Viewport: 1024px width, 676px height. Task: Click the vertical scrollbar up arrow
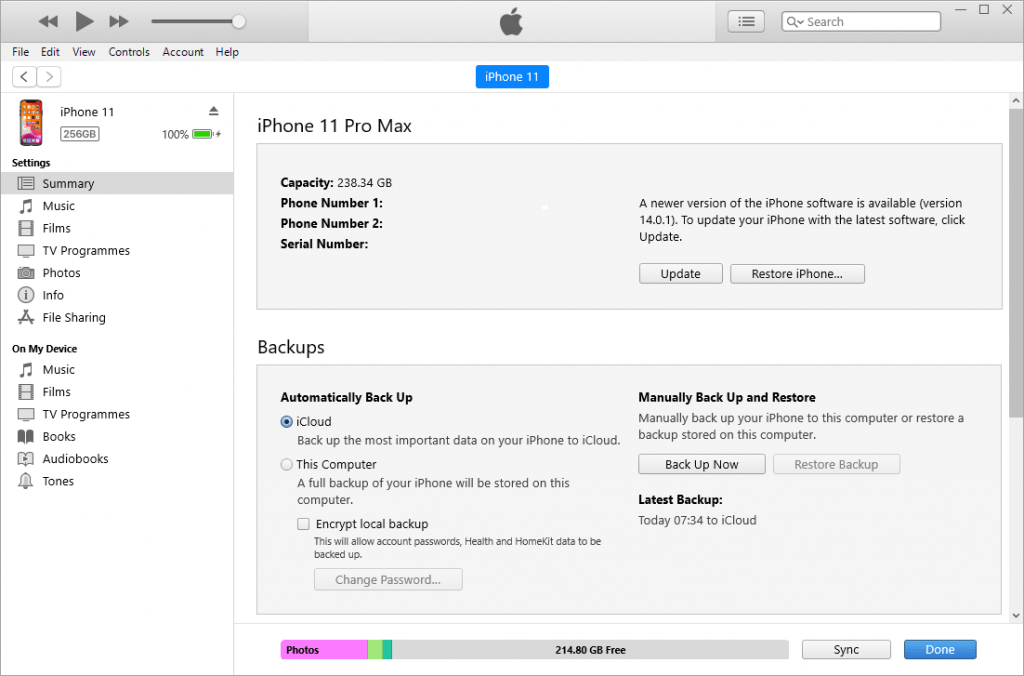(x=1016, y=101)
